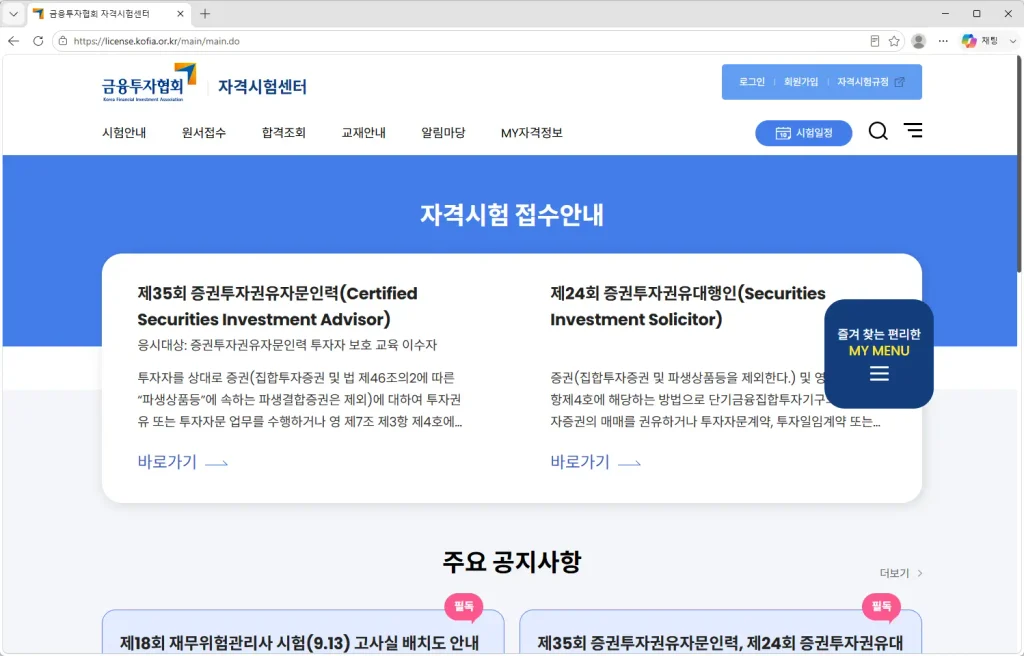Open the 알림마당 menu
This screenshot has width=1024, height=656.
point(443,133)
